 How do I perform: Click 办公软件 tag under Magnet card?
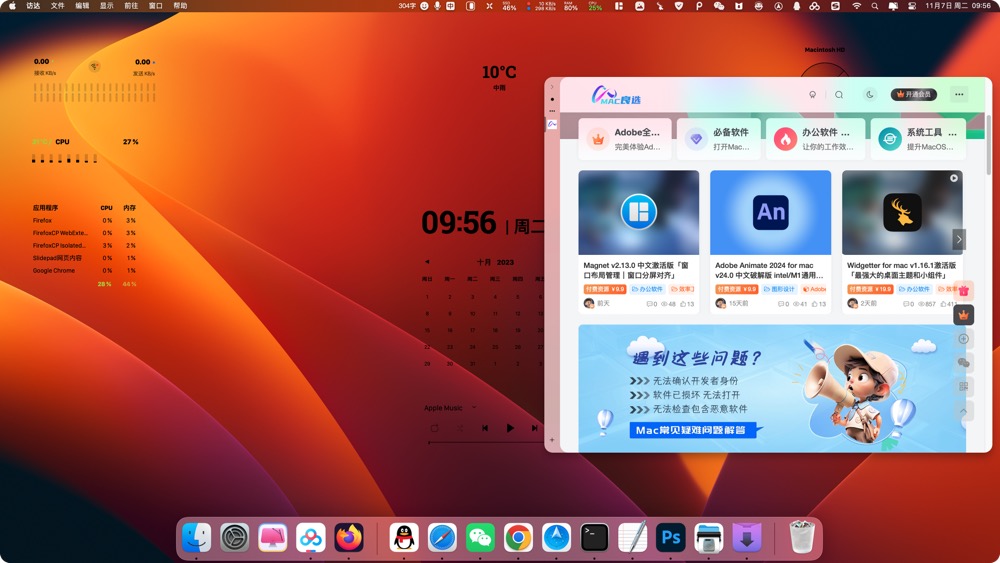pos(647,289)
